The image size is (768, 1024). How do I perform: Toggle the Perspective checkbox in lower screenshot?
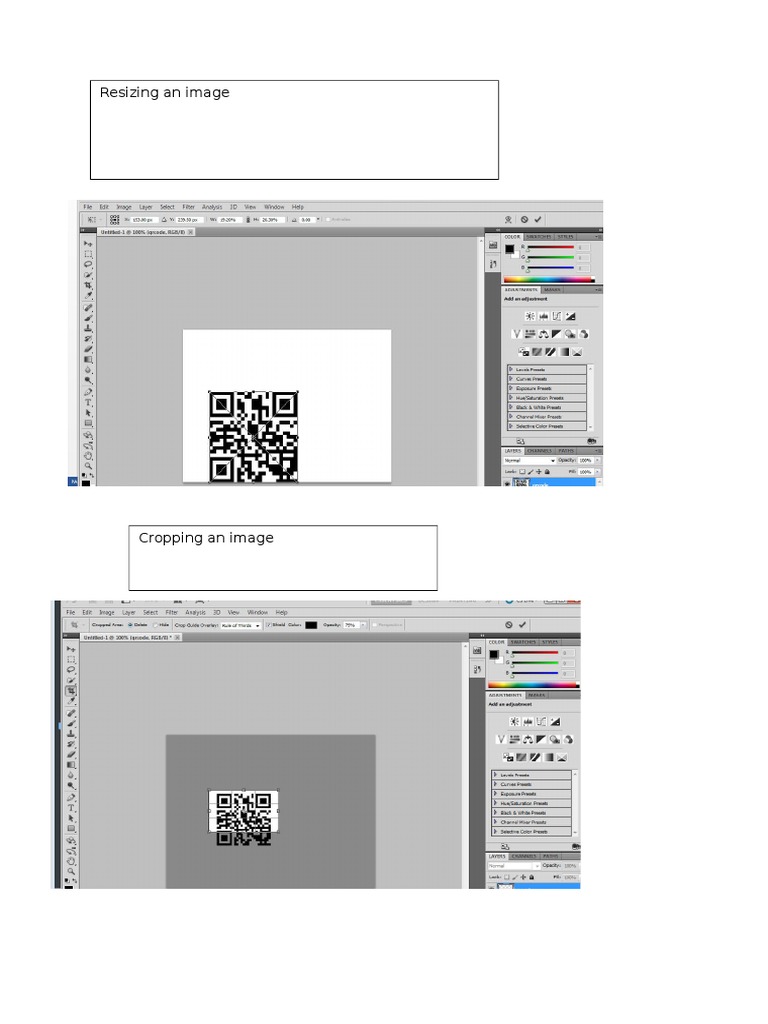pyautogui.click(x=375, y=625)
